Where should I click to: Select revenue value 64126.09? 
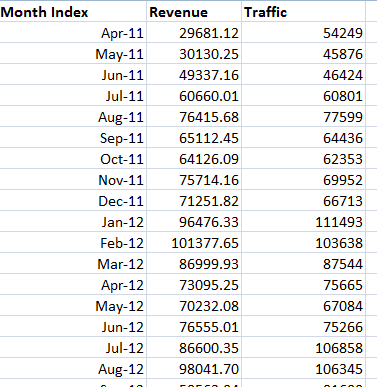194,159
